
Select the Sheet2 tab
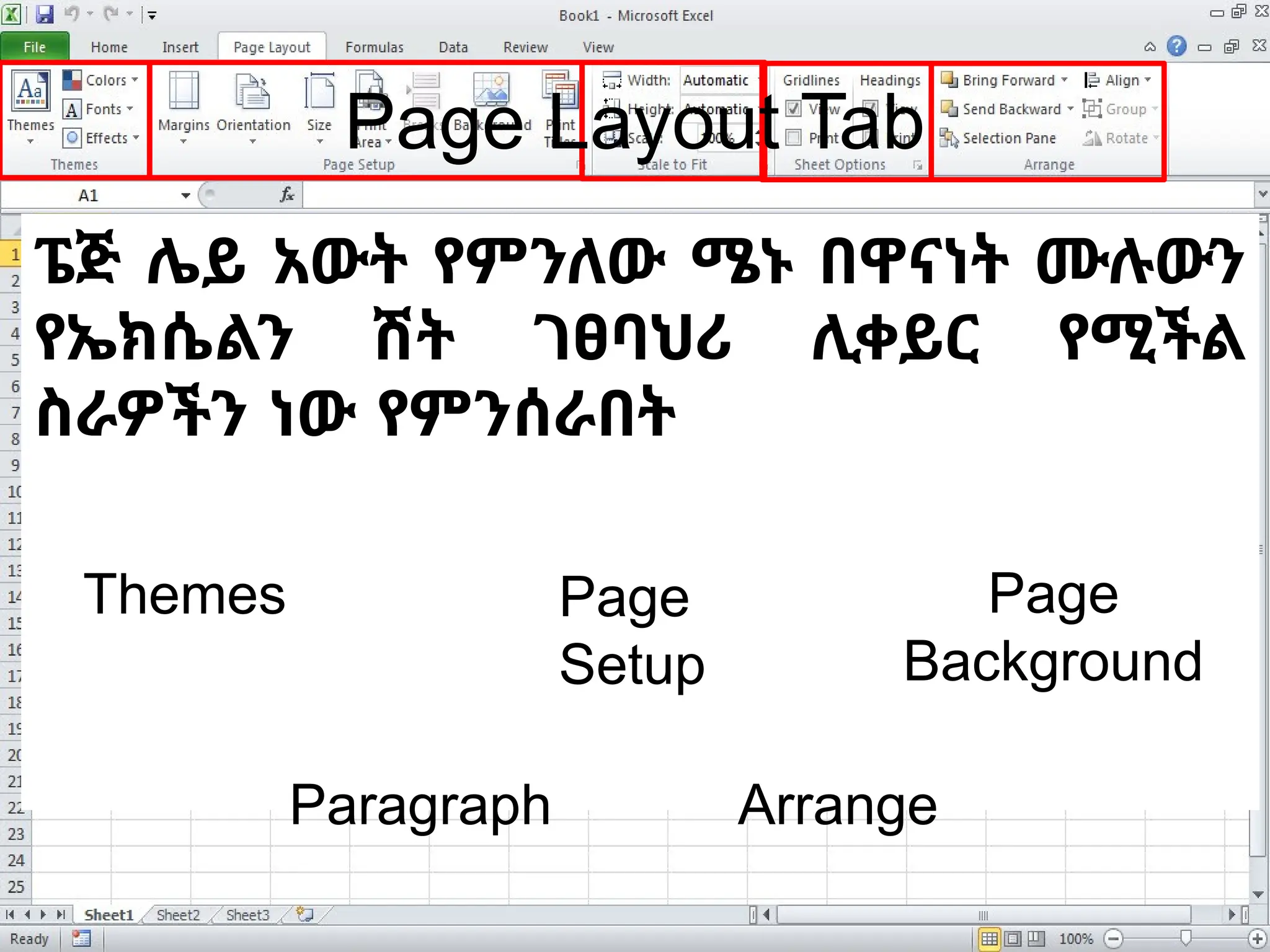click(x=178, y=915)
